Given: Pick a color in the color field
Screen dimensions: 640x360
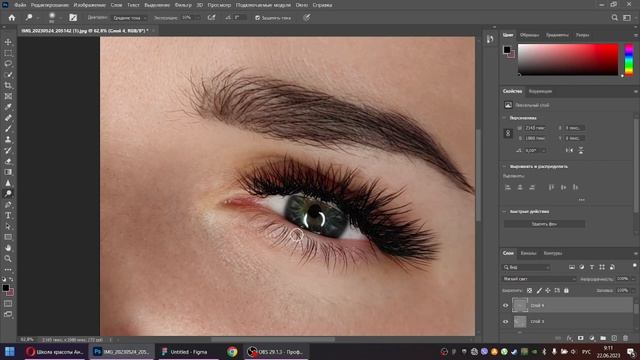Looking at the screenshot, I should [568, 60].
